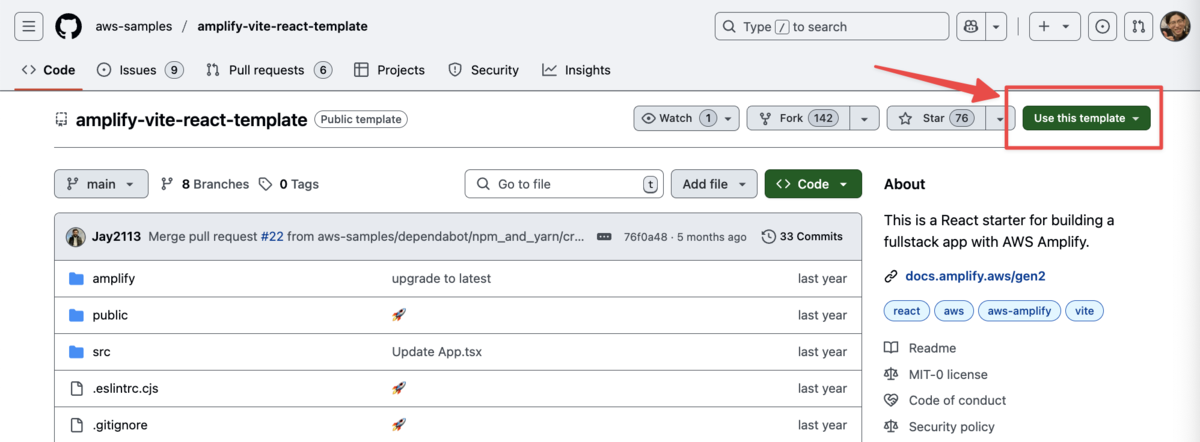Open 'upgrade to latest' commit message

(441, 278)
